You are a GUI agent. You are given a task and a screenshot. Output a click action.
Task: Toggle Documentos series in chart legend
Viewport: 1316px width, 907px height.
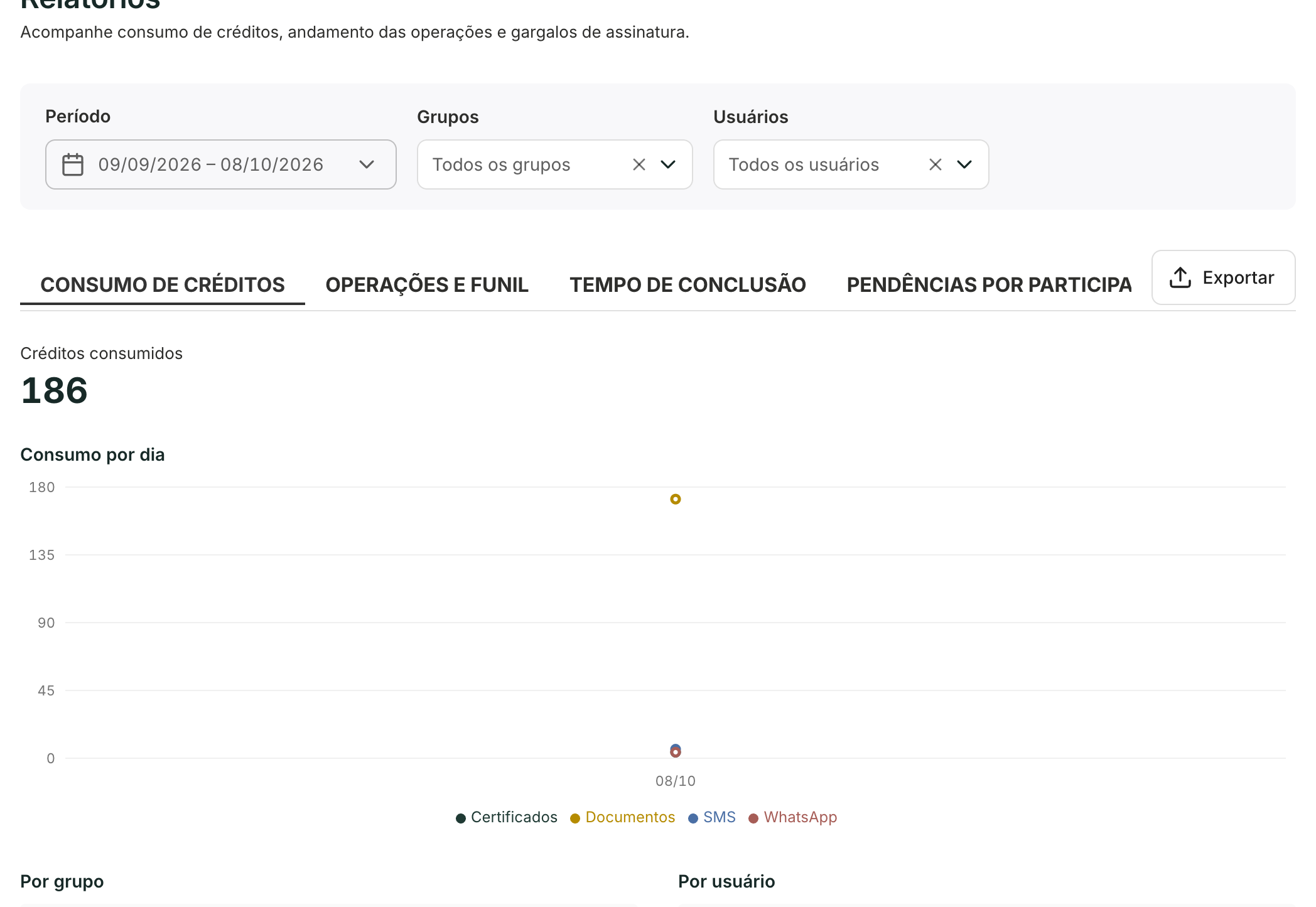click(x=623, y=817)
